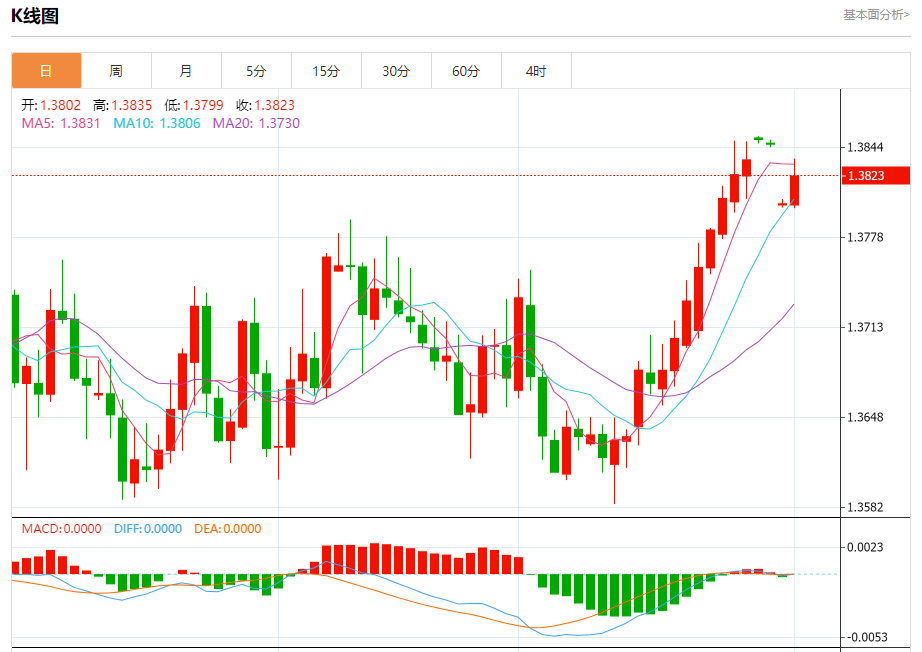
Task: Click the latest red candlestick at the price line
Action: [x=794, y=190]
